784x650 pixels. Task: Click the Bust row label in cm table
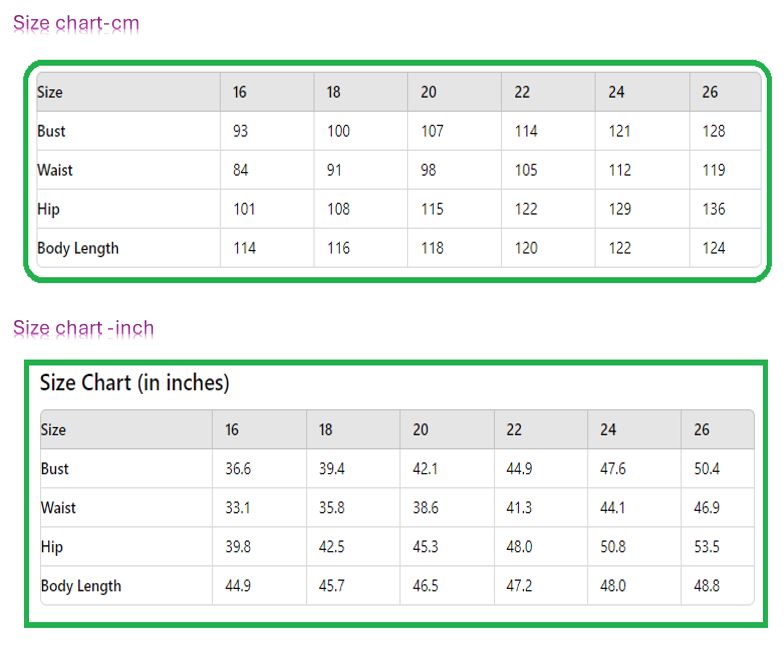point(51,131)
